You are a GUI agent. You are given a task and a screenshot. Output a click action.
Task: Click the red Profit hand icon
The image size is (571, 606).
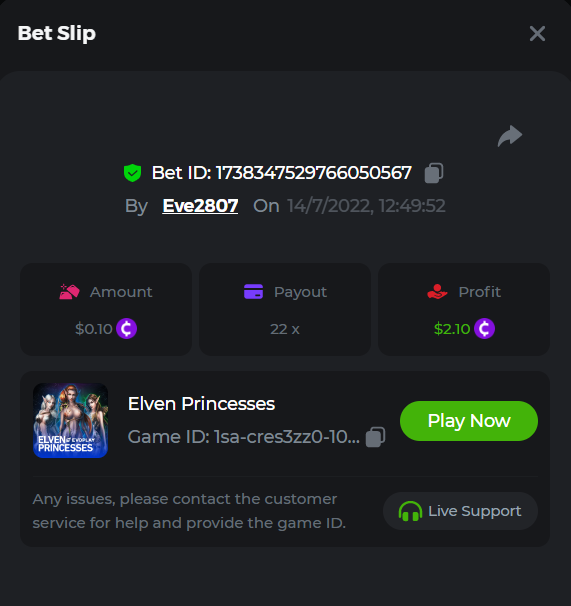(437, 291)
